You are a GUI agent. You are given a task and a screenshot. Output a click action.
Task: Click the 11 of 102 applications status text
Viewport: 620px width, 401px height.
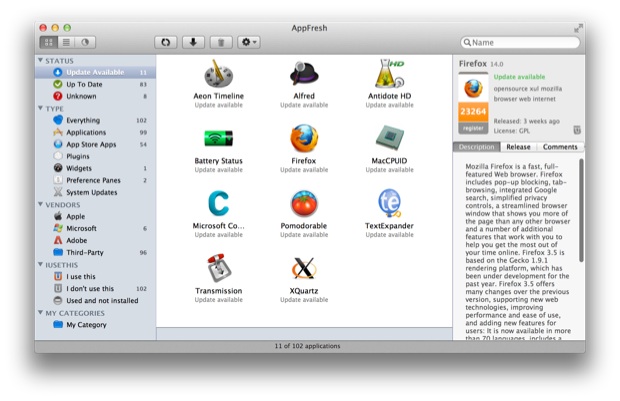point(307,346)
